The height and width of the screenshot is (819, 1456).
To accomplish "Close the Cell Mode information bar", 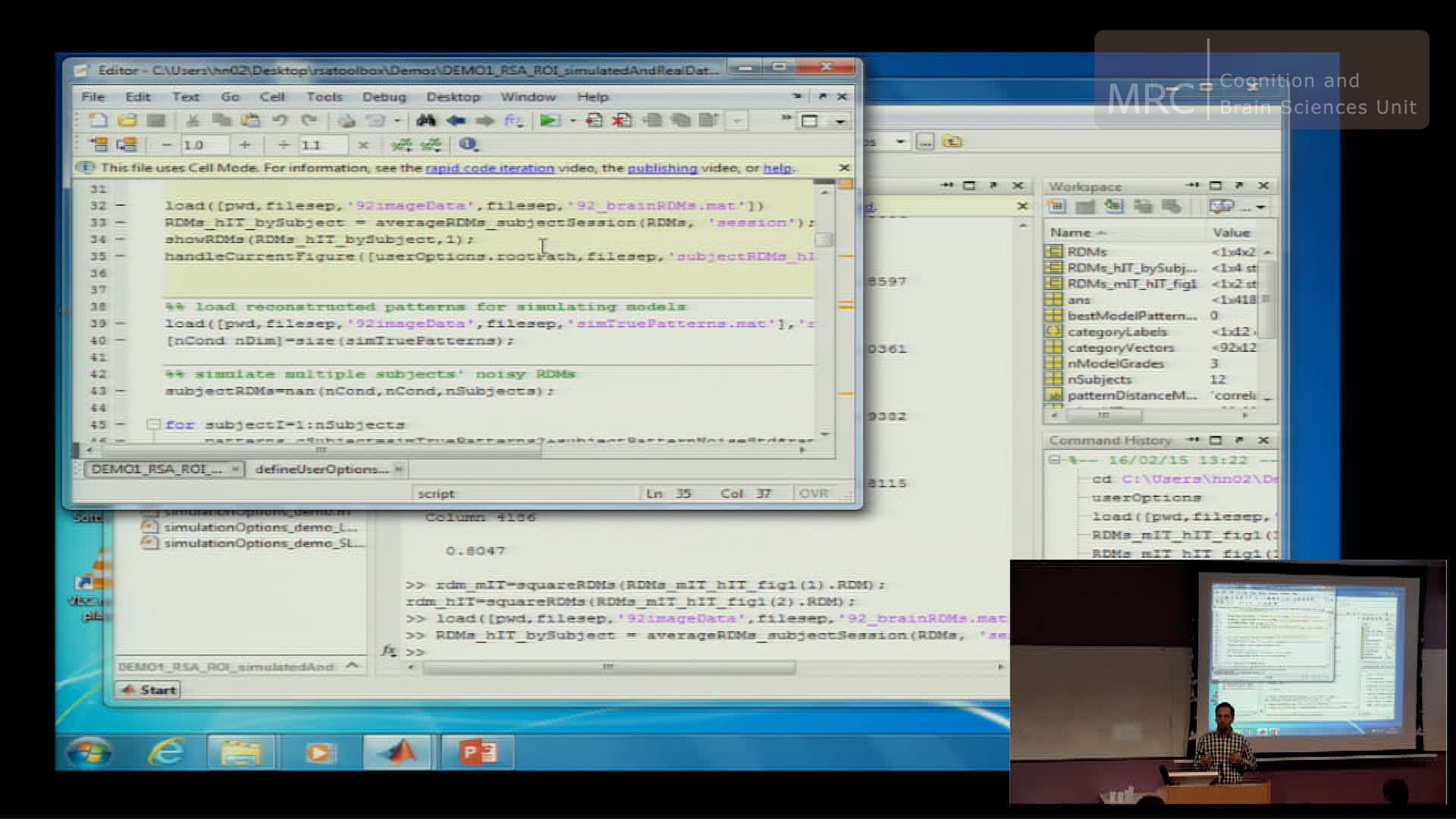I will pos(844,168).
